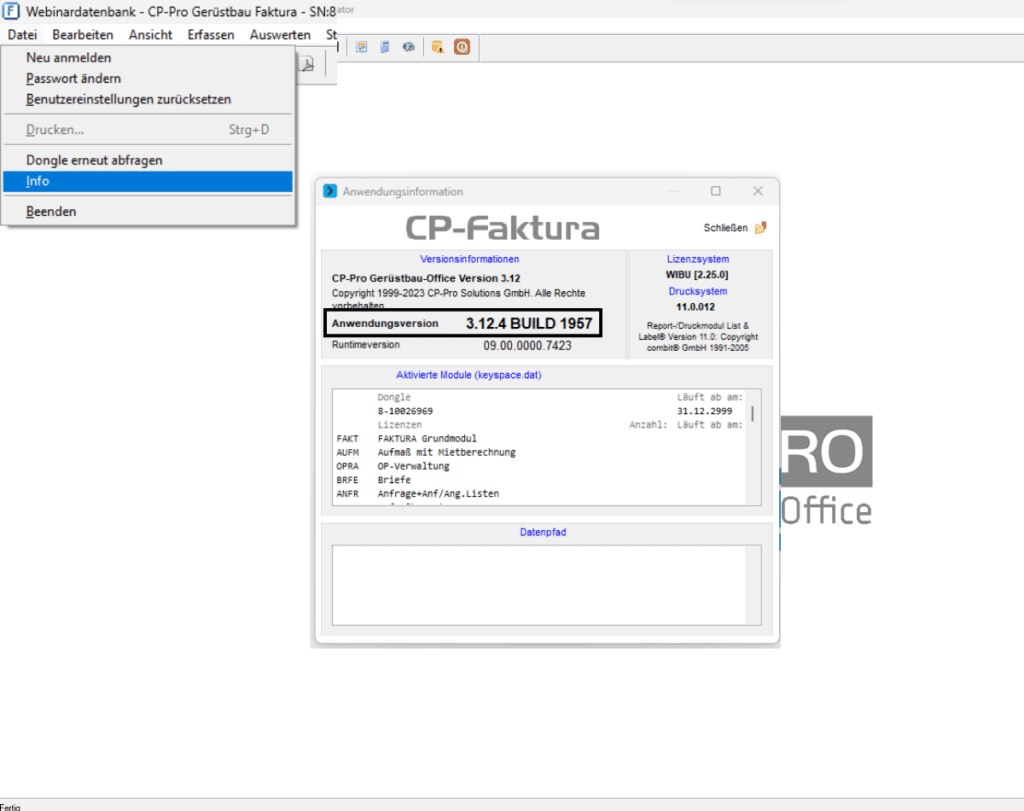Click the blue-grey mouse-shaped toolbar icon
Viewport: 1024px width, 811px height.
tap(409, 47)
